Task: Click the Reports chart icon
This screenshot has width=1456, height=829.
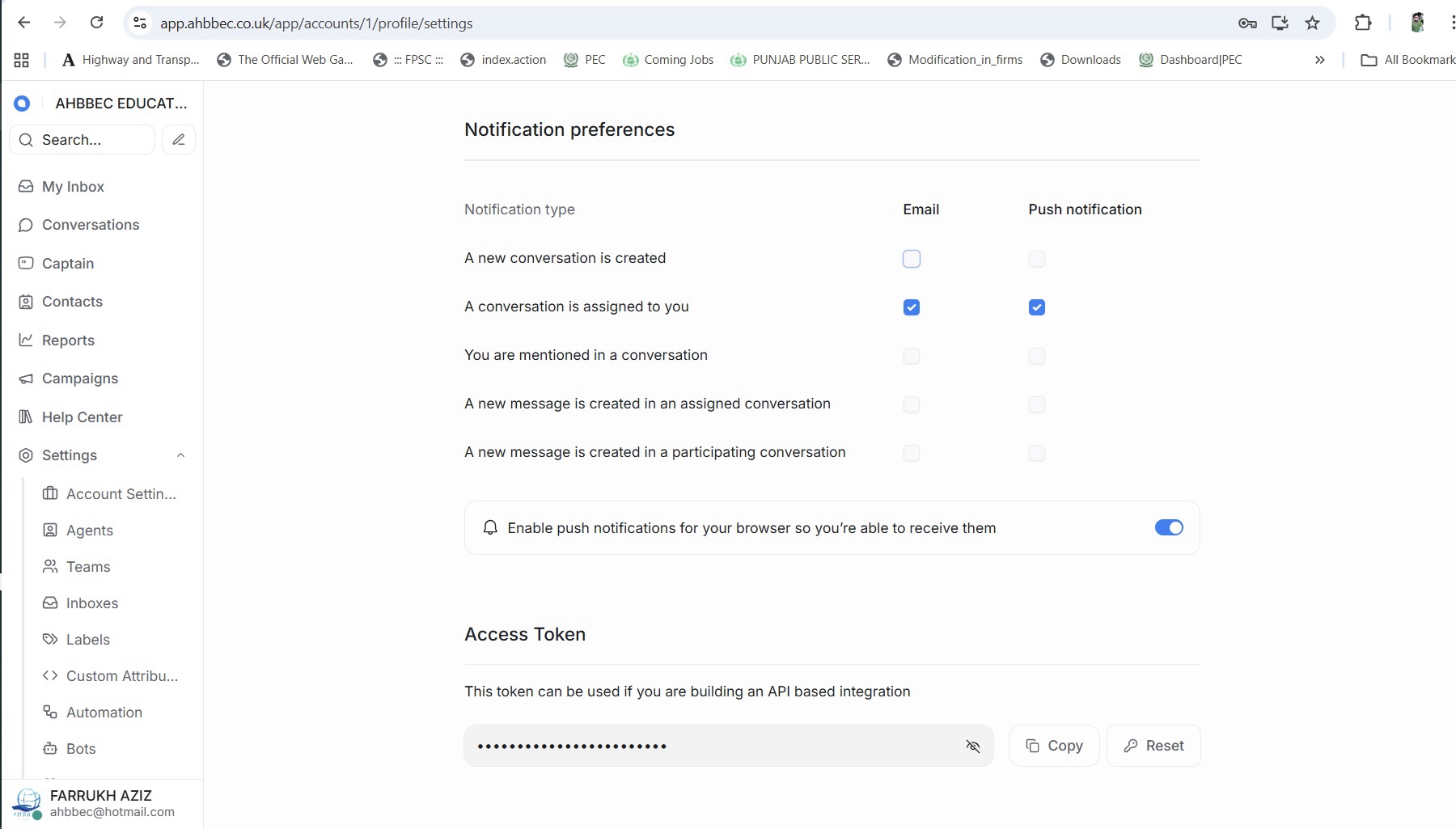Action: [26, 340]
